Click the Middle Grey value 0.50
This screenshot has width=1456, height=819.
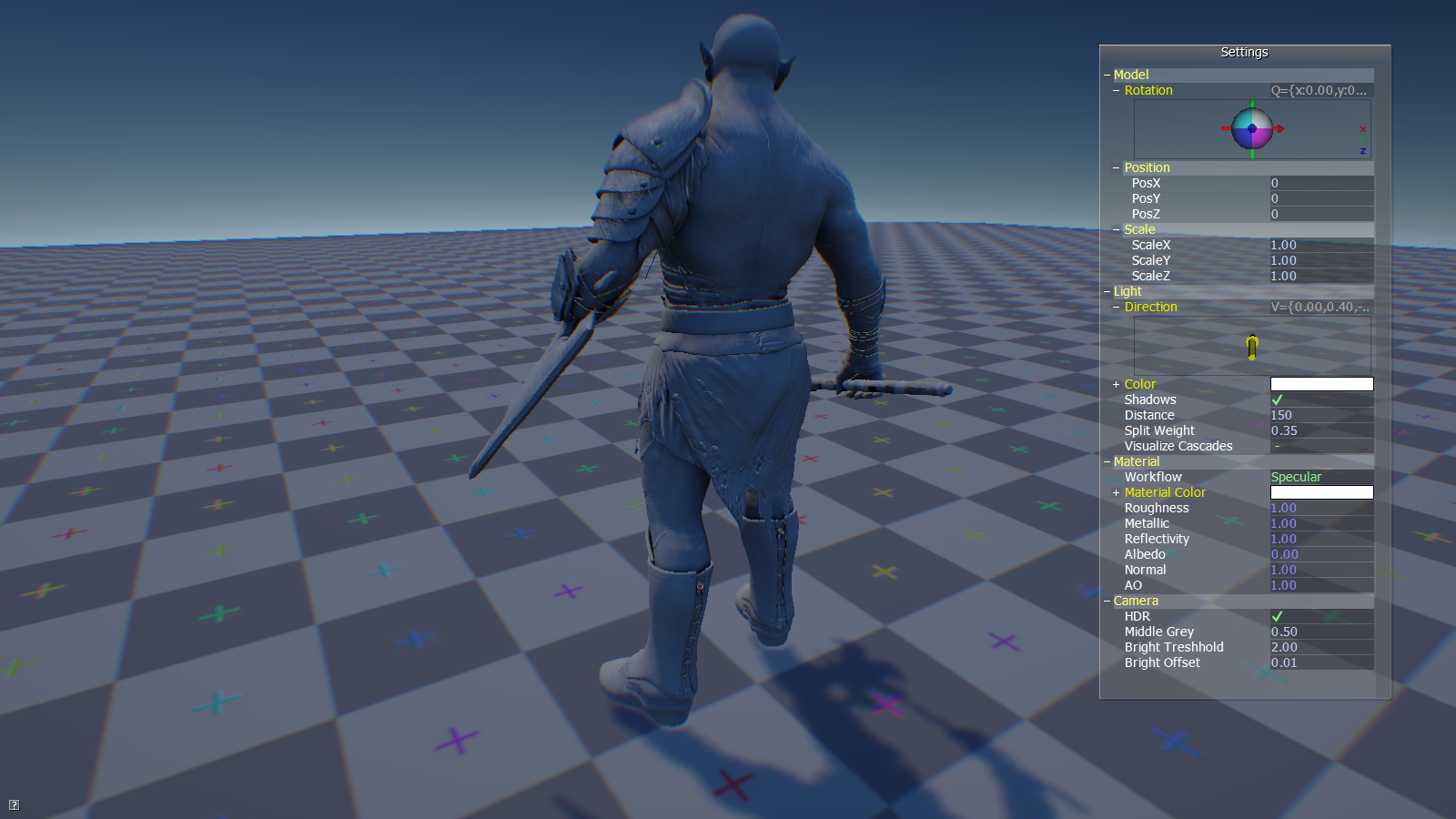[x=1321, y=632]
